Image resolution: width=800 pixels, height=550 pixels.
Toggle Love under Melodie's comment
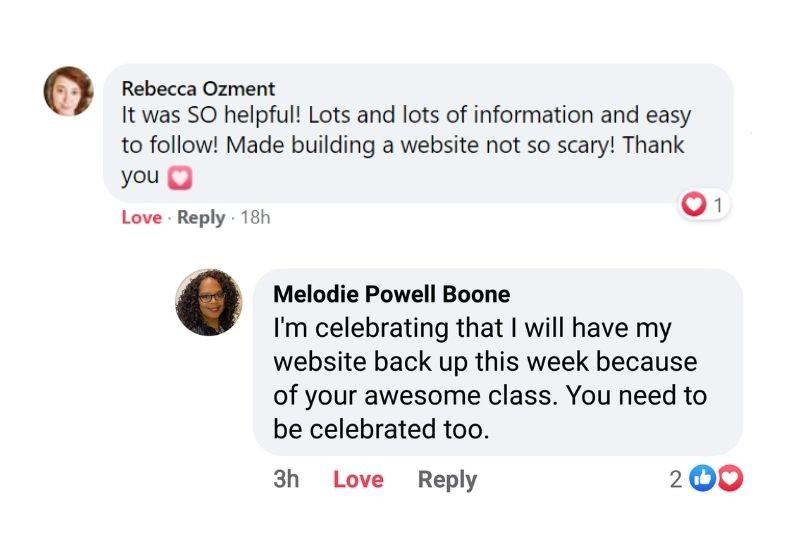click(x=358, y=480)
